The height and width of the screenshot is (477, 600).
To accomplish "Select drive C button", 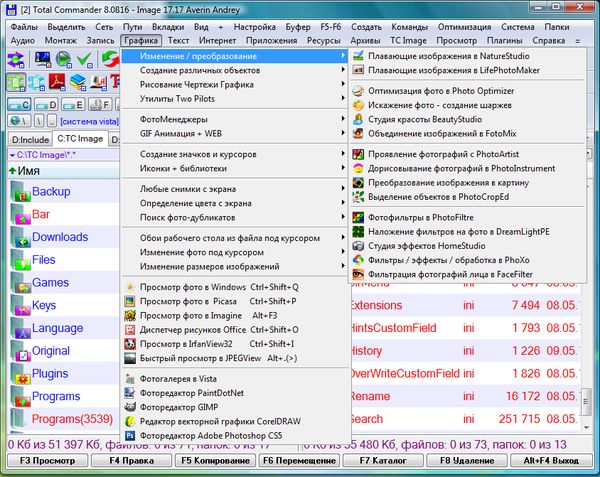I will tap(19, 104).
